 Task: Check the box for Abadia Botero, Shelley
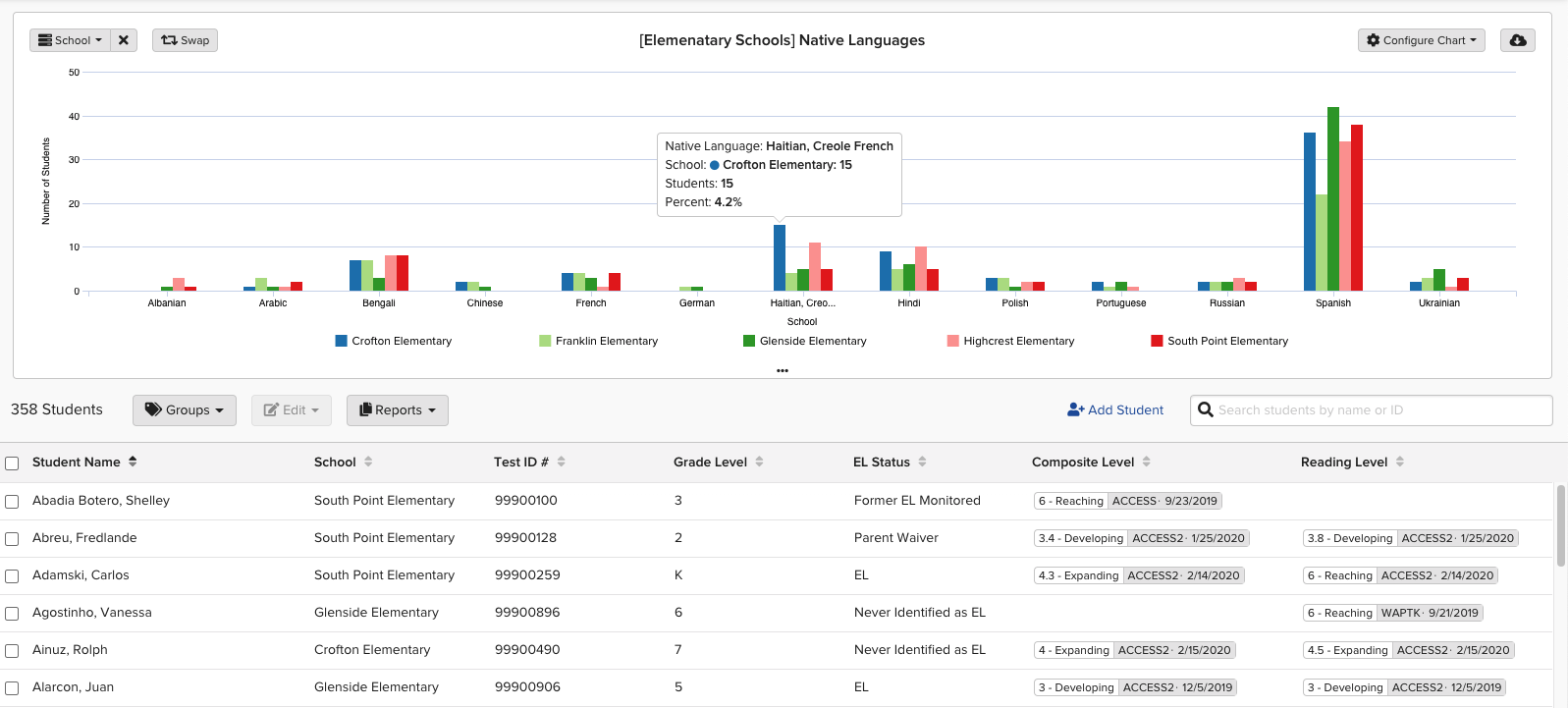[x=12, y=502]
